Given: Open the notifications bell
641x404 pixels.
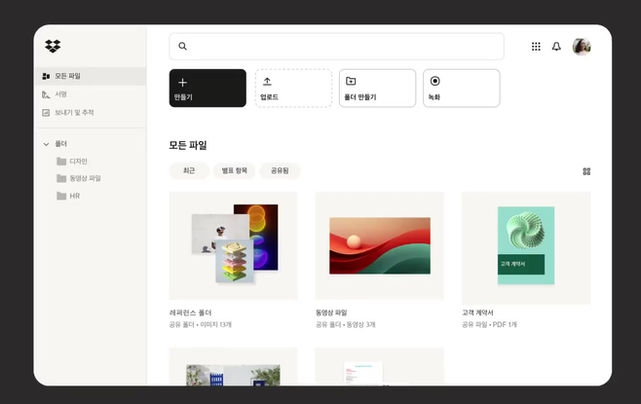Looking at the screenshot, I should [556, 47].
